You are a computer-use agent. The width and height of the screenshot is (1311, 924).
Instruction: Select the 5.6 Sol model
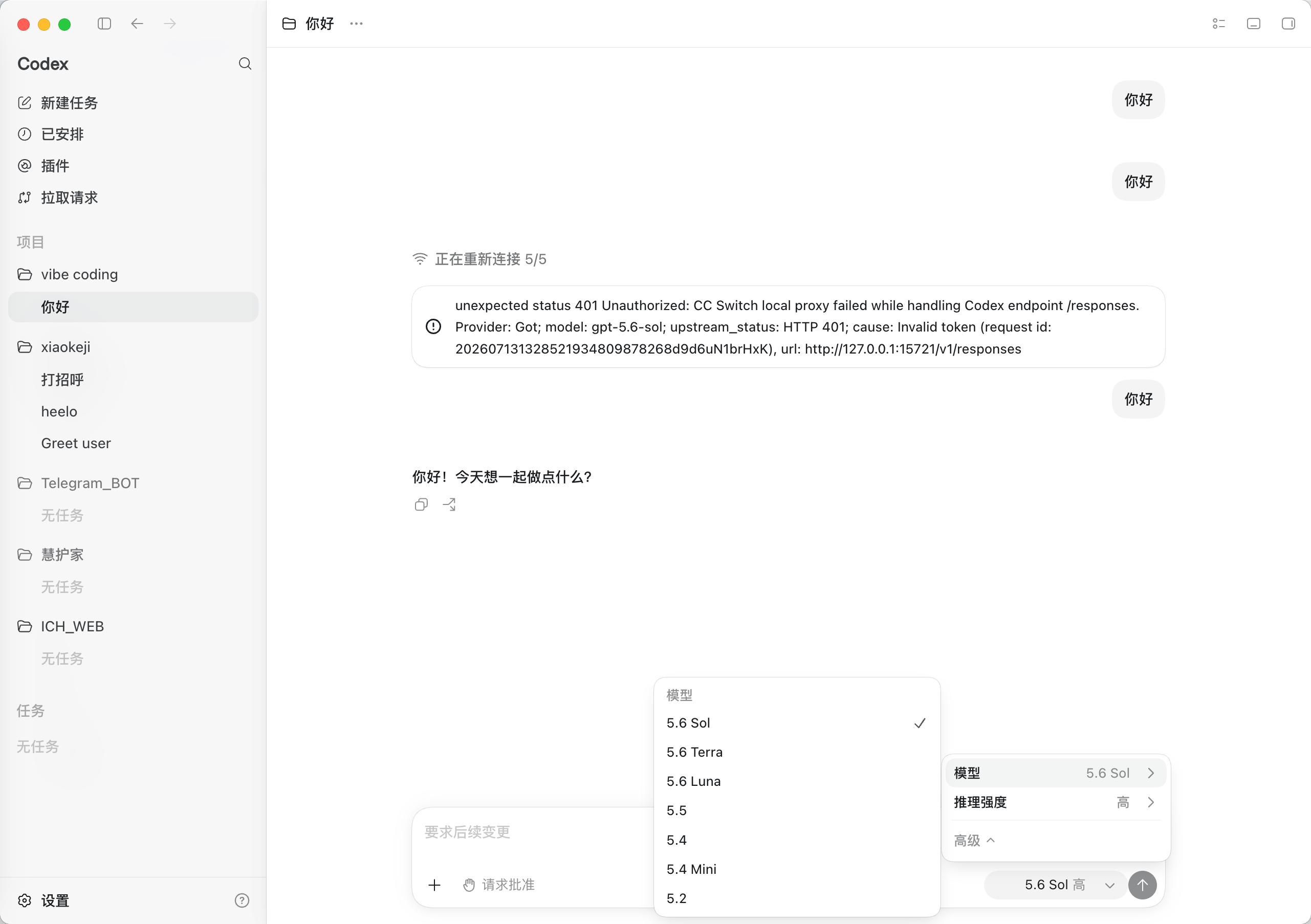(x=797, y=723)
